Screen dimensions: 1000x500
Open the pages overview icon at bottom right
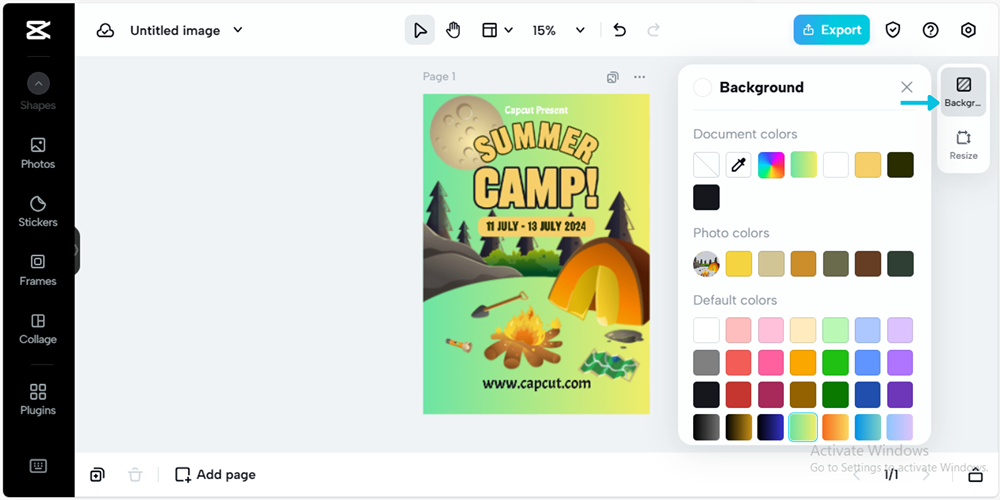tap(975, 474)
